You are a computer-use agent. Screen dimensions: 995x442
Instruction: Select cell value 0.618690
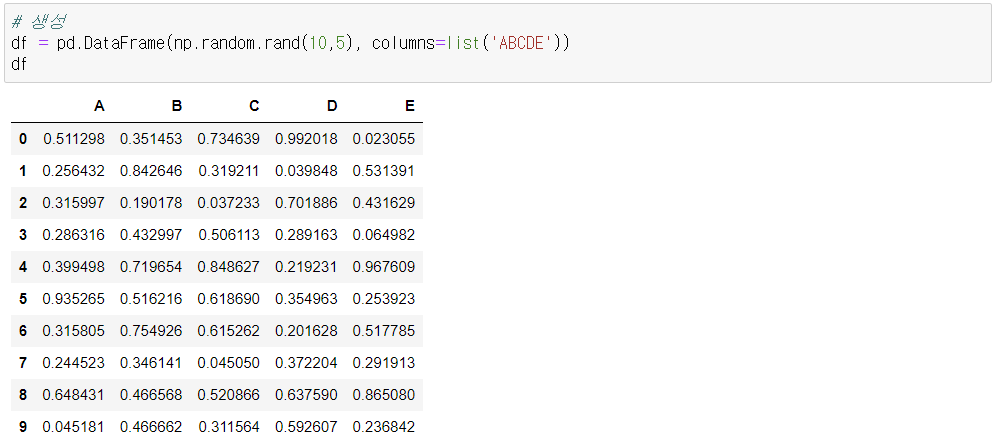click(x=228, y=299)
